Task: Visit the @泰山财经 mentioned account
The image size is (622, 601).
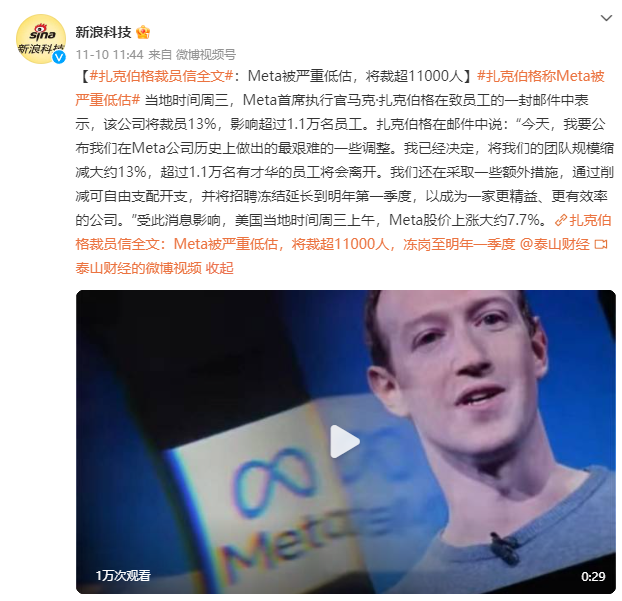Action: pos(554,244)
